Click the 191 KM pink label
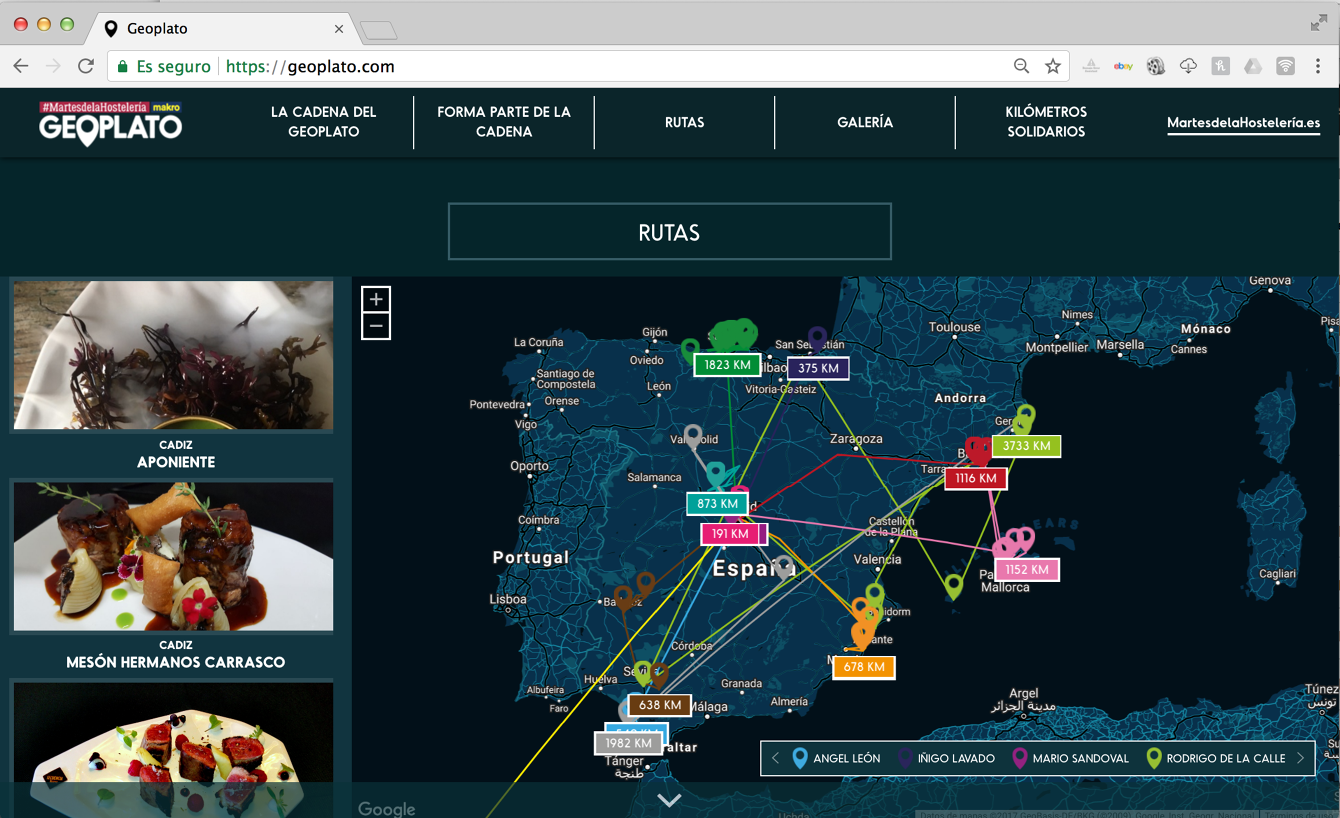 [730, 534]
